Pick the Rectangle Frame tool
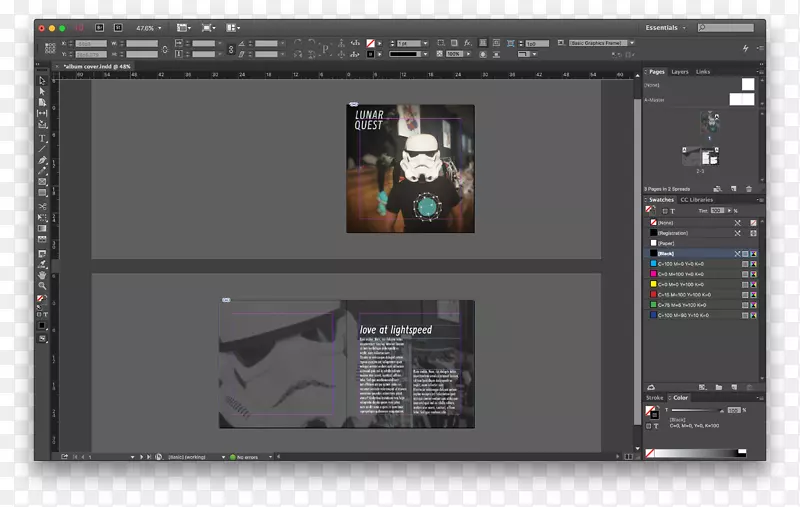 pyautogui.click(x=42, y=182)
